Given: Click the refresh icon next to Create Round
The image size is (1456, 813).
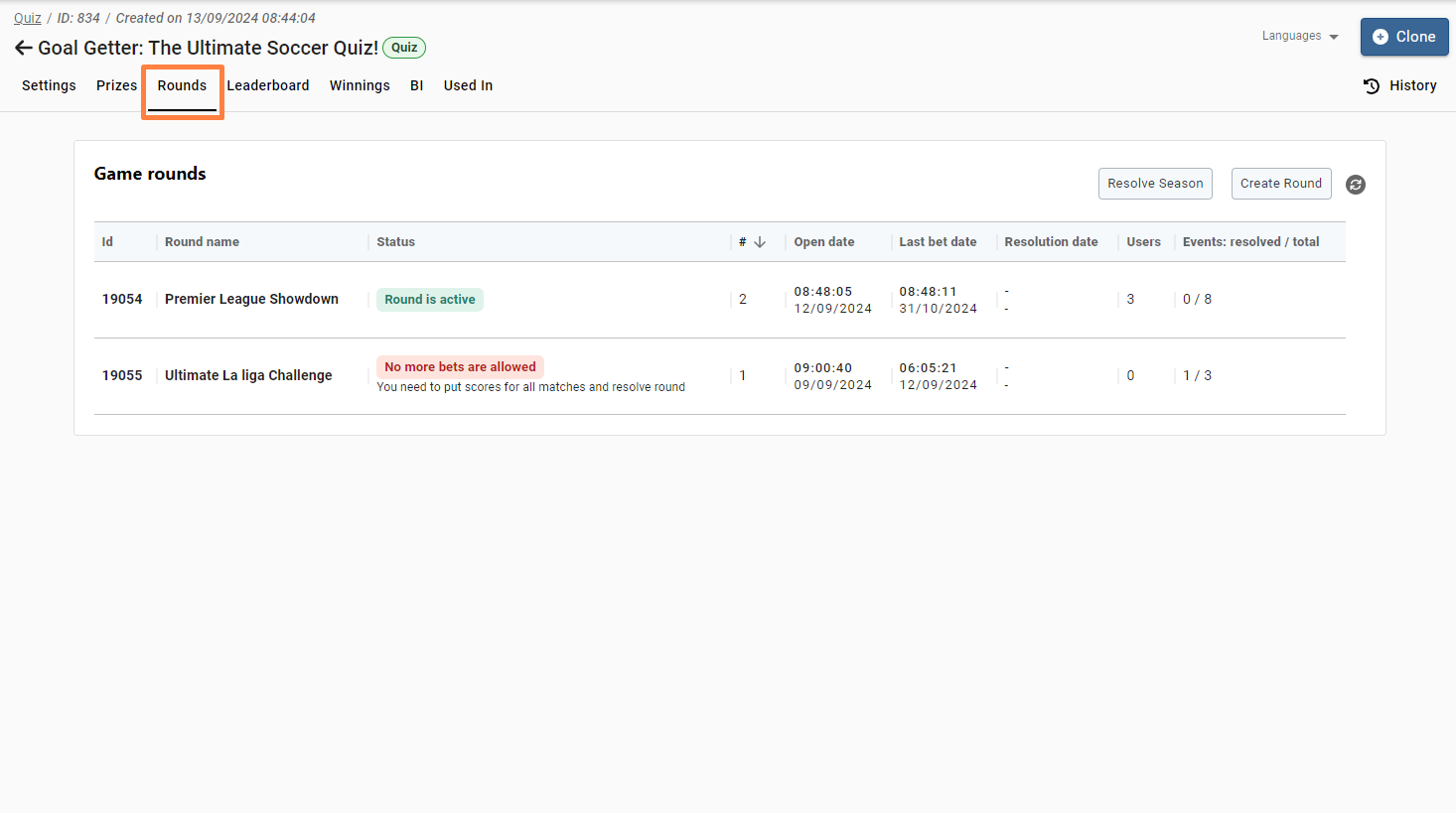Looking at the screenshot, I should coord(1355,185).
